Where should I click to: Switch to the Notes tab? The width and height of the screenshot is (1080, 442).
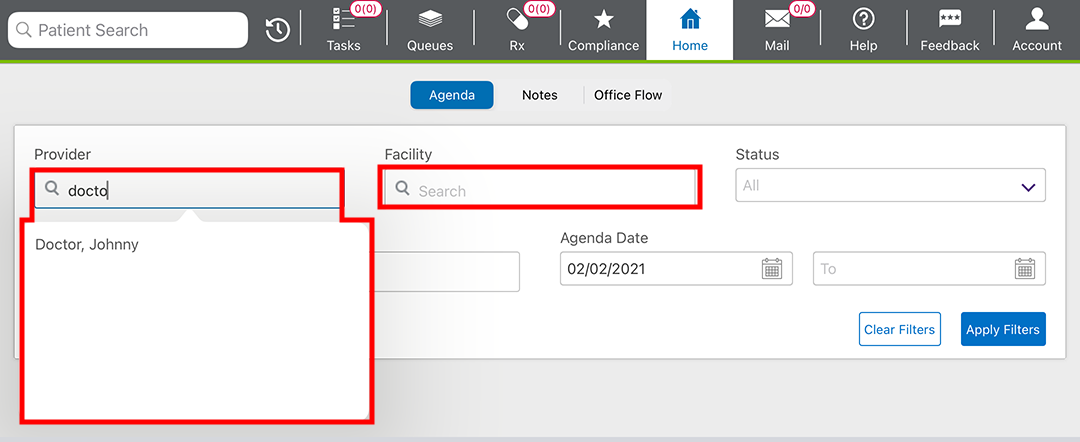[539, 95]
